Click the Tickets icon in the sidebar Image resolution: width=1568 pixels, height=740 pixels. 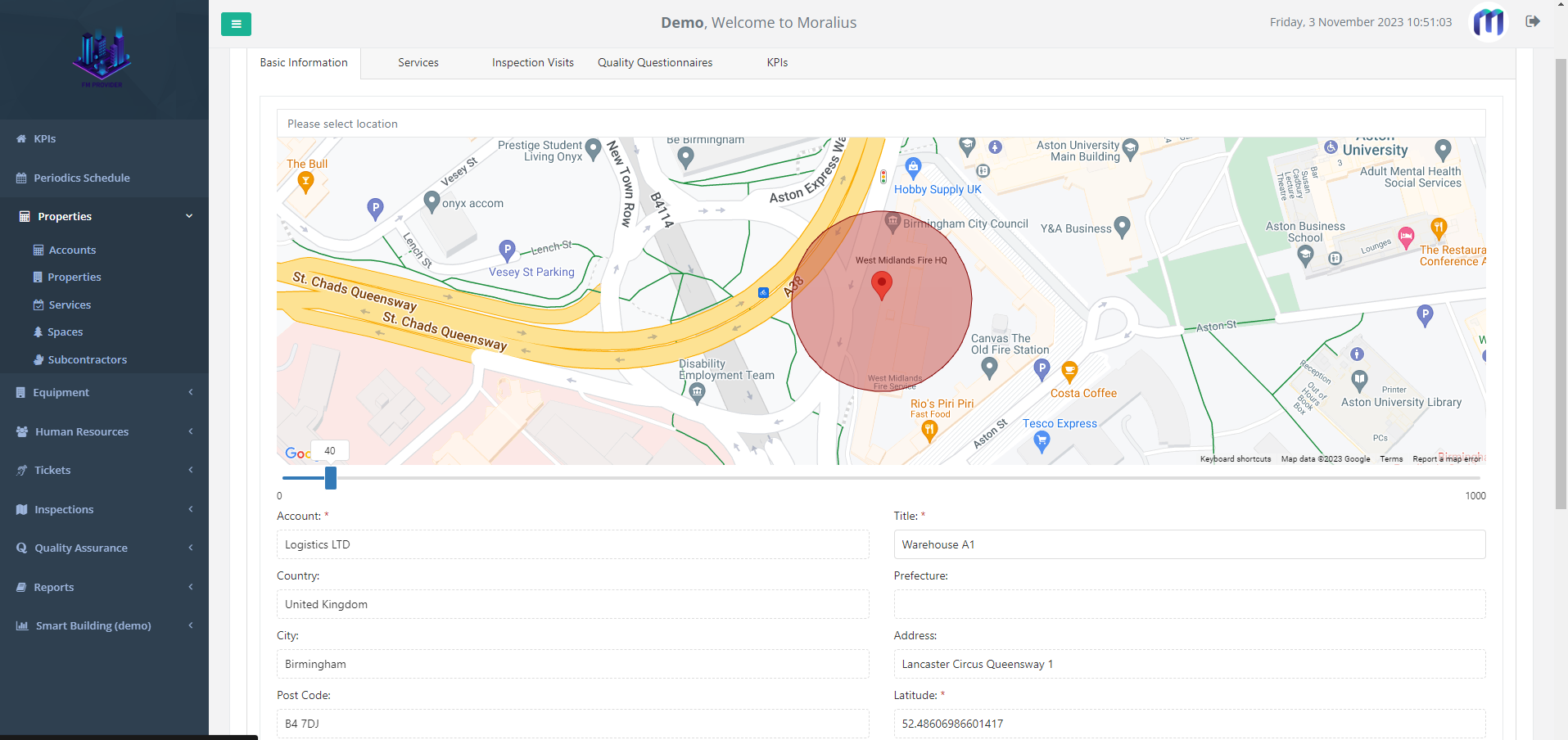[21, 471]
